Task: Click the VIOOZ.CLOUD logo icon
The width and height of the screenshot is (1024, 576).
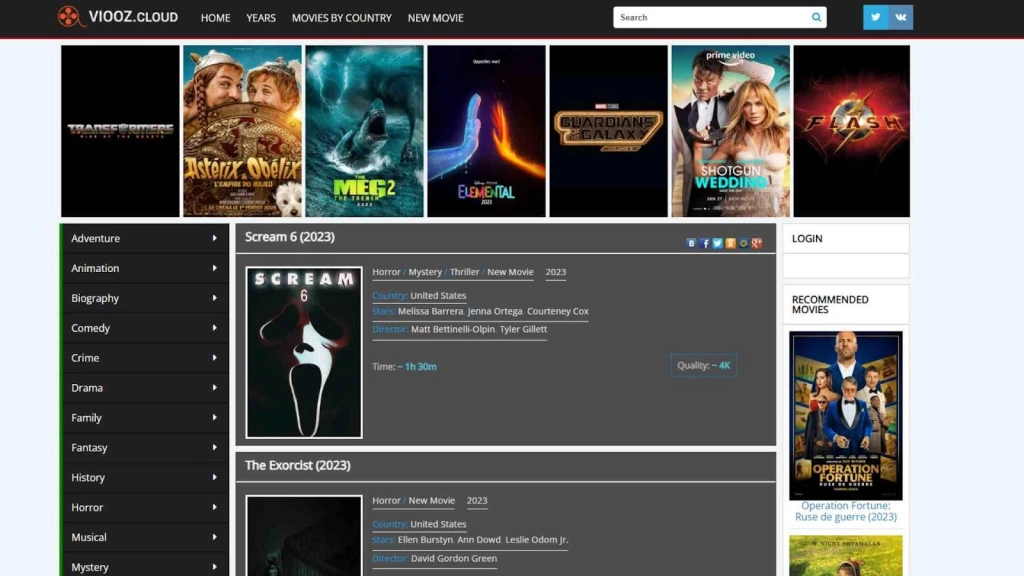Action: (67, 17)
